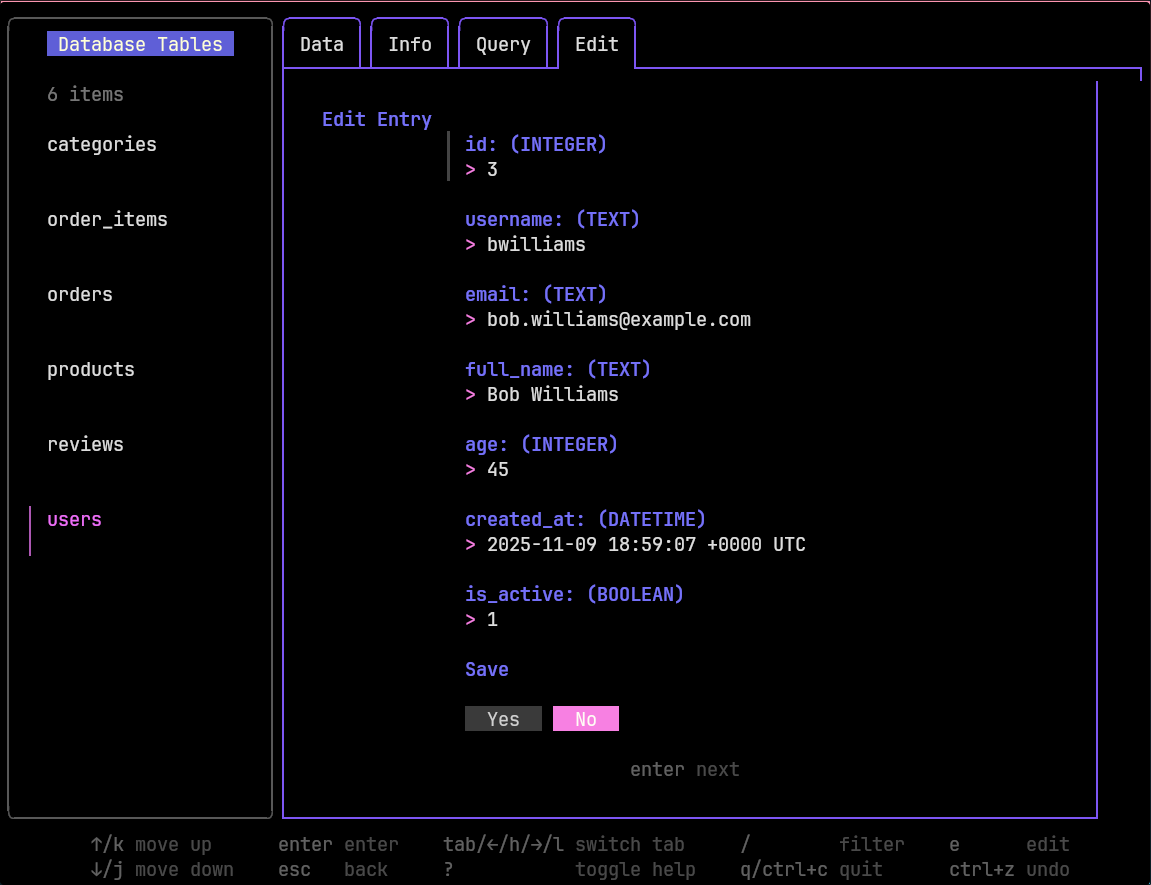Decline saving with the No button
This screenshot has height=885, width=1151.
point(586,718)
